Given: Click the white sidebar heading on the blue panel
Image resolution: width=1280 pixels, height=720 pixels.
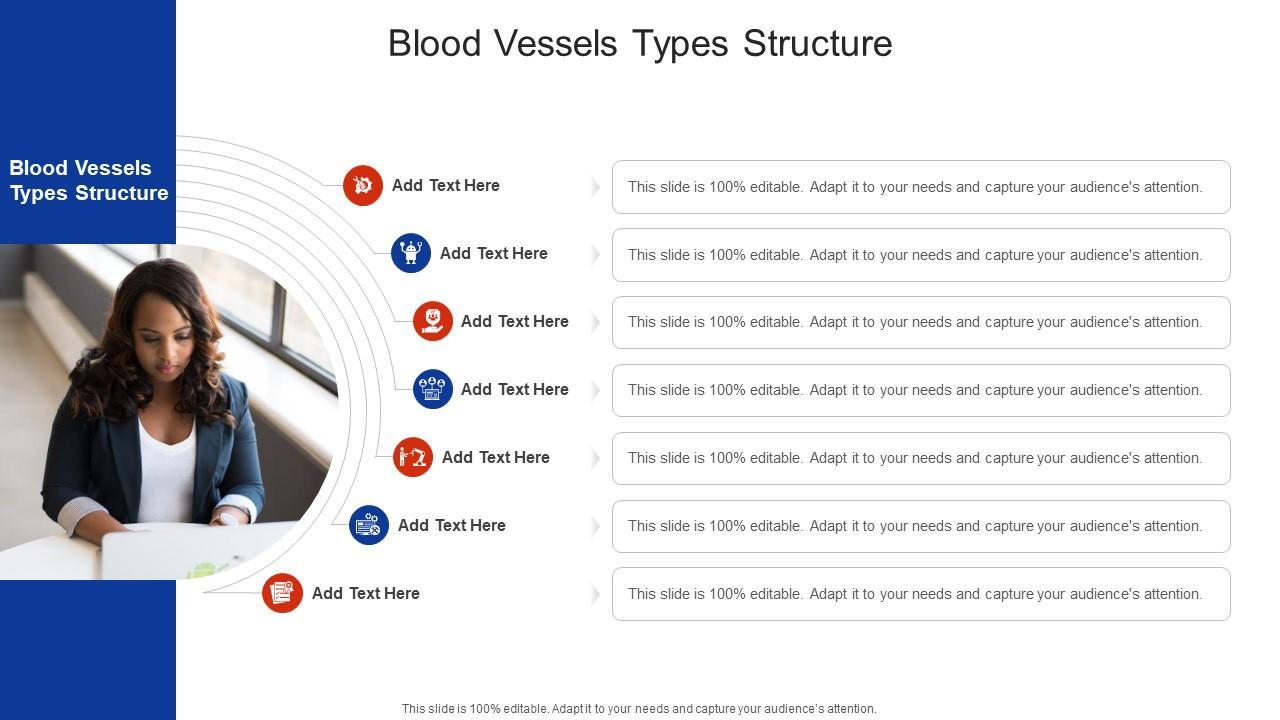Looking at the screenshot, I should click(88, 181).
